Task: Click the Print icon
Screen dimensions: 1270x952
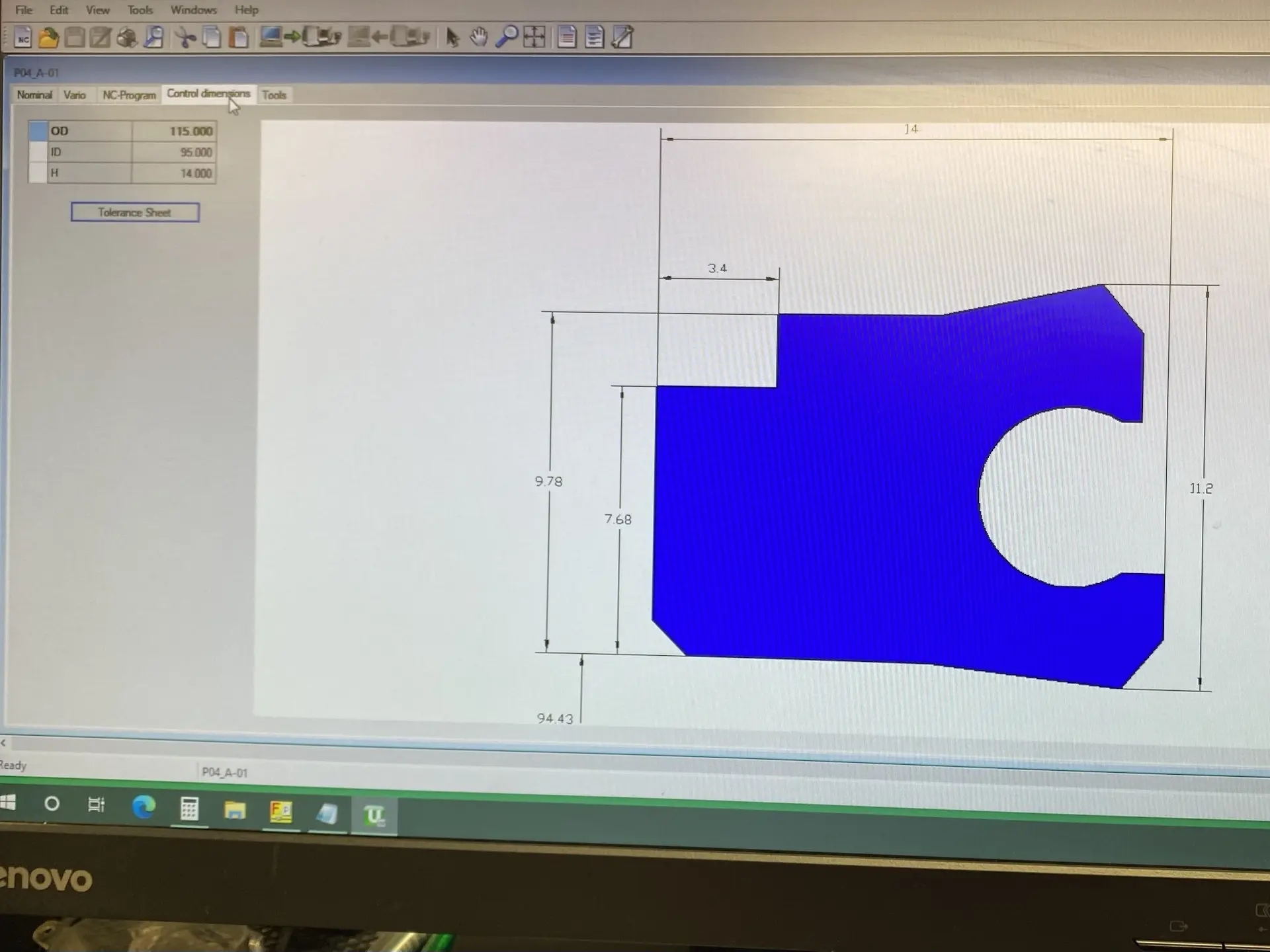Action: click(127, 38)
